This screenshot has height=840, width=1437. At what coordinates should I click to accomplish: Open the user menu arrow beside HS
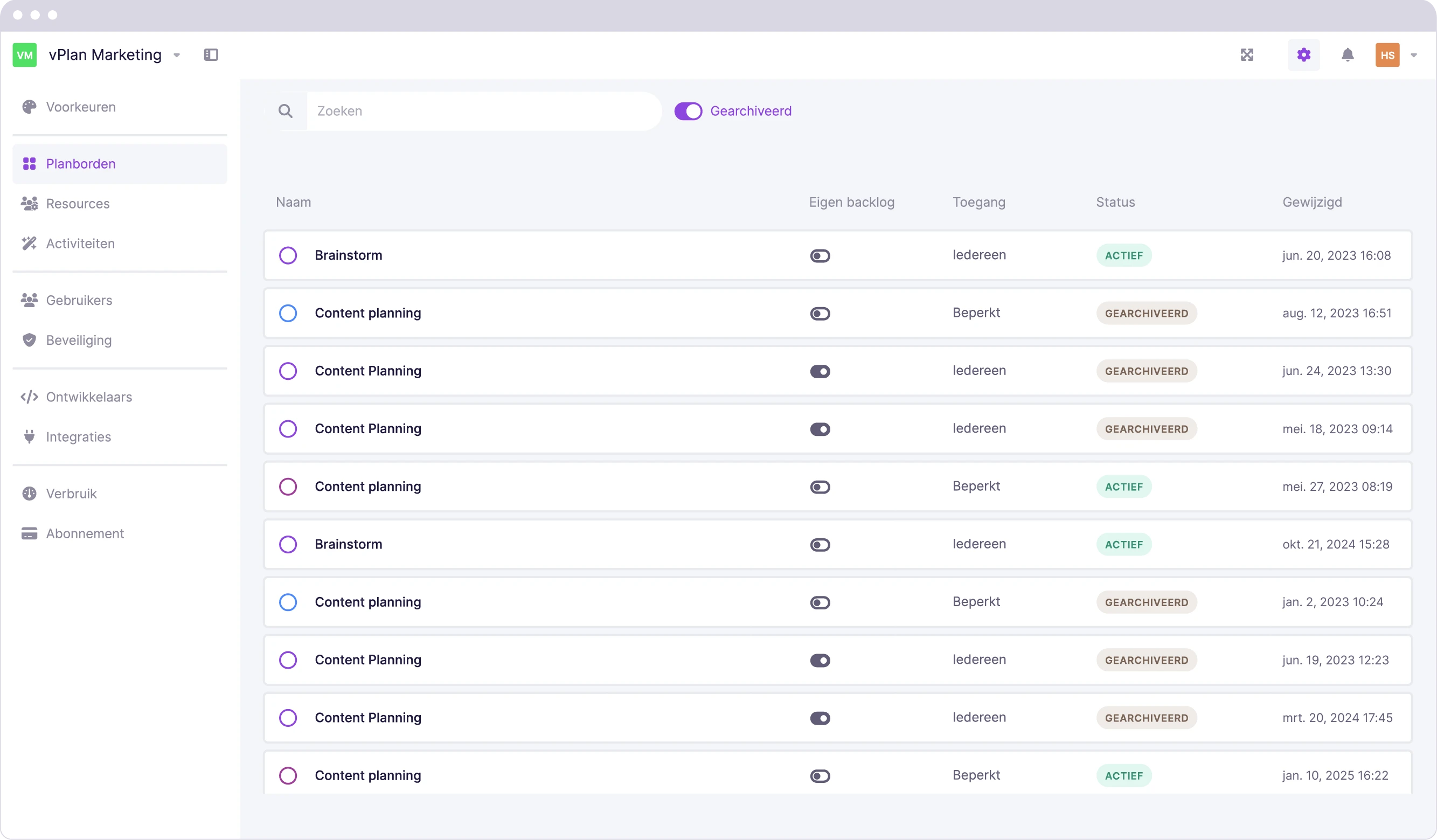pos(1414,55)
